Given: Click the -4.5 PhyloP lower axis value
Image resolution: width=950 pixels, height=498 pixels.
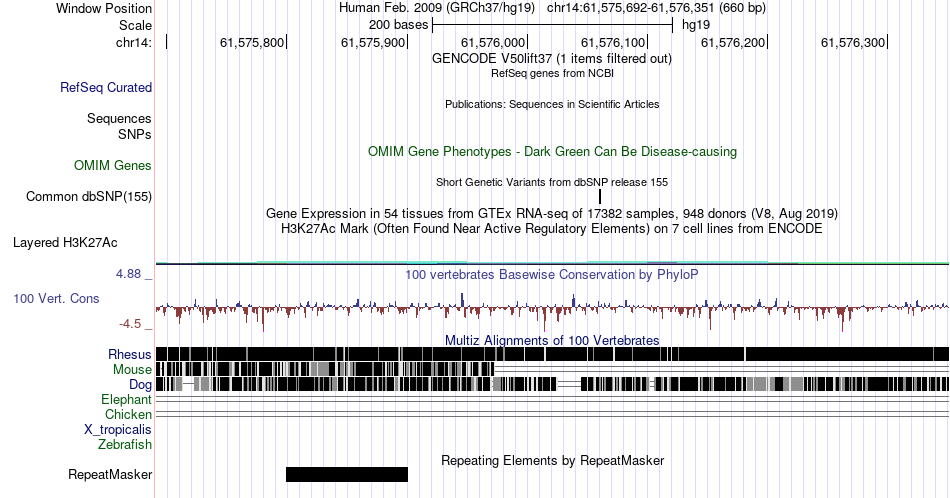Looking at the screenshot, I should coord(130,324).
